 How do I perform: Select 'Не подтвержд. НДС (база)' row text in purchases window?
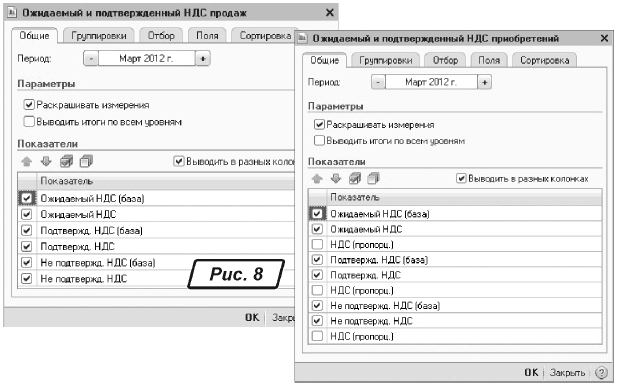tap(385, 305)
